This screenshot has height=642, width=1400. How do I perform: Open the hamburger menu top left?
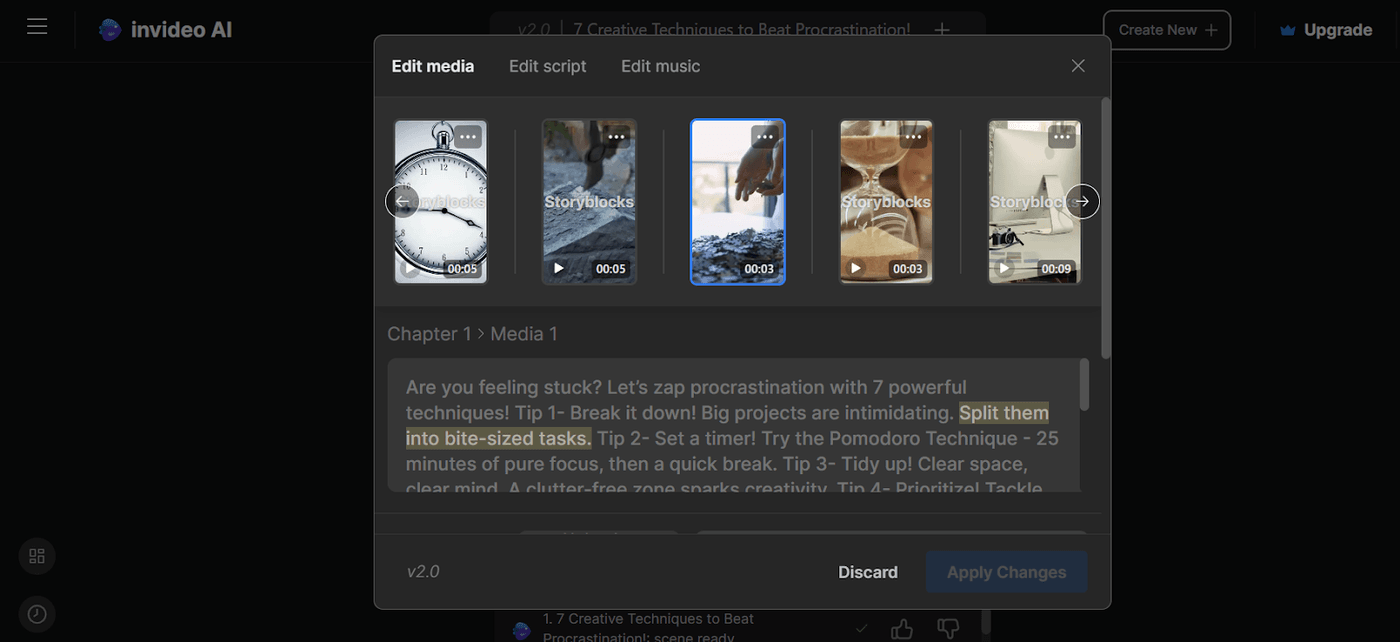coord(37,26)
